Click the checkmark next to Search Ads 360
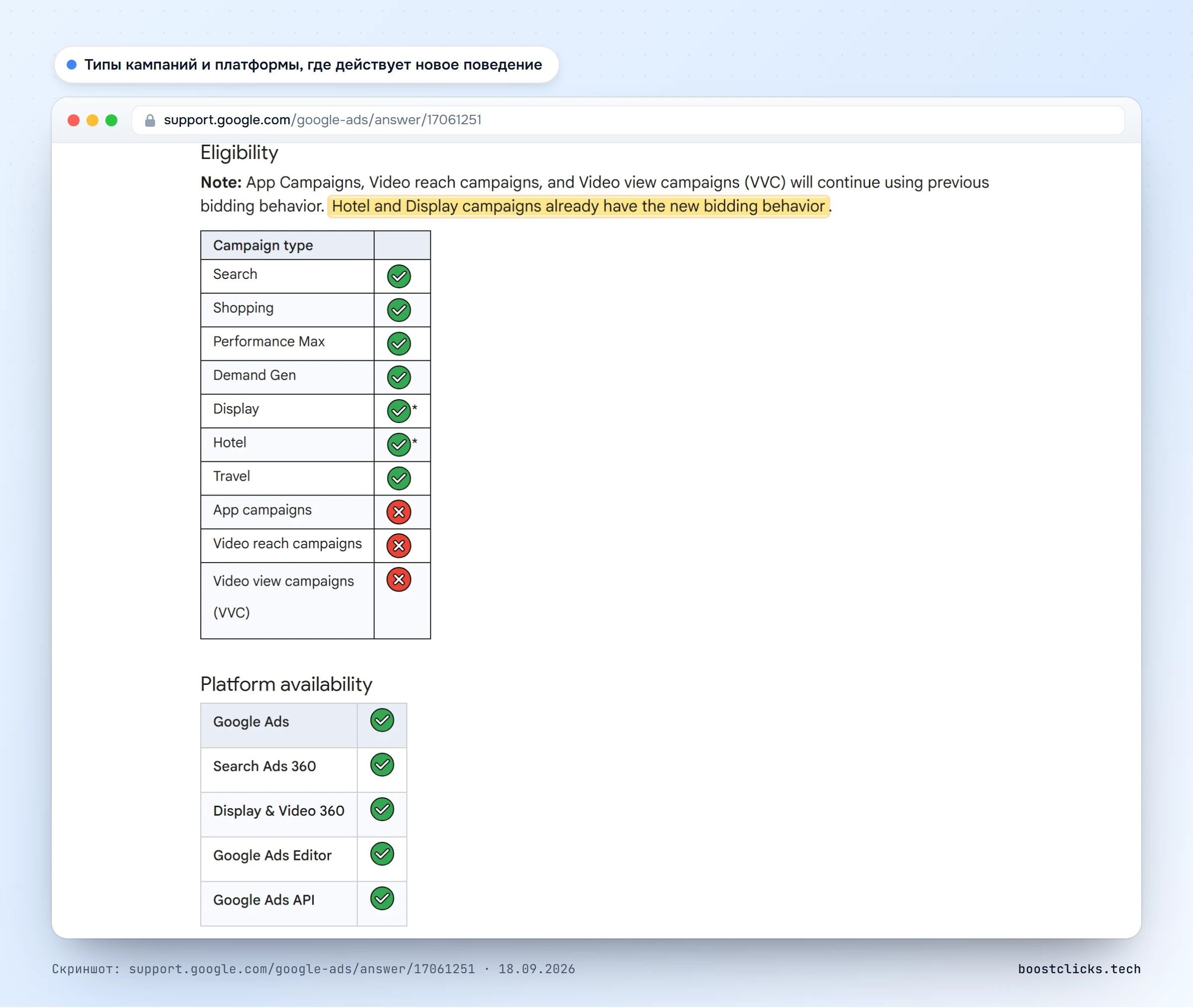This screenshot has width=1193, height=1008. (x=382, y=765)
